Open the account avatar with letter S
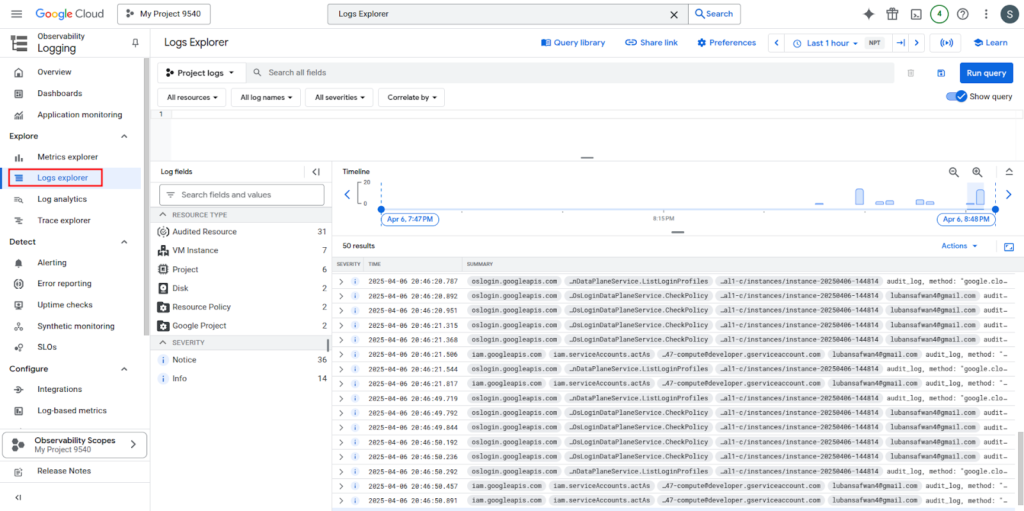 1009,14
